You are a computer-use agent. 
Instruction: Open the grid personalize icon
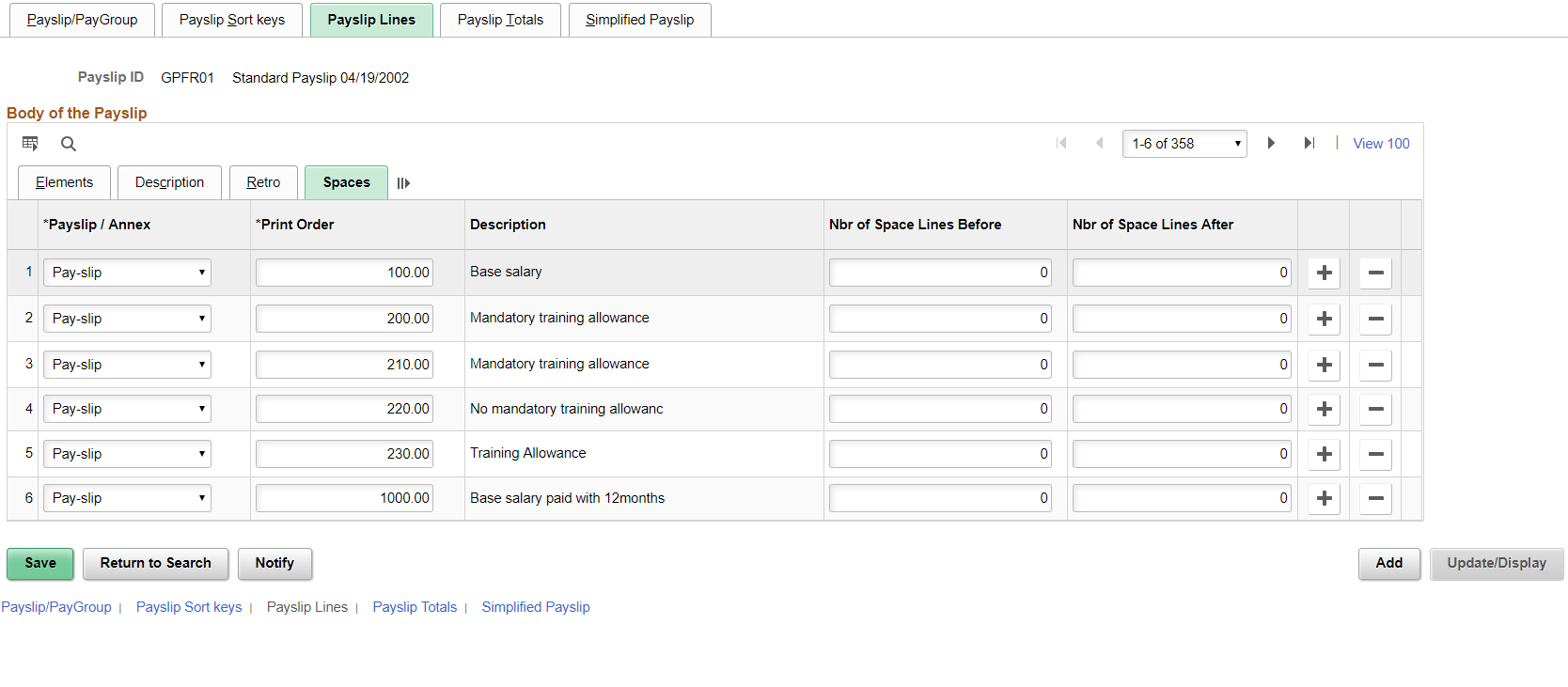click(x=30, y=144)
